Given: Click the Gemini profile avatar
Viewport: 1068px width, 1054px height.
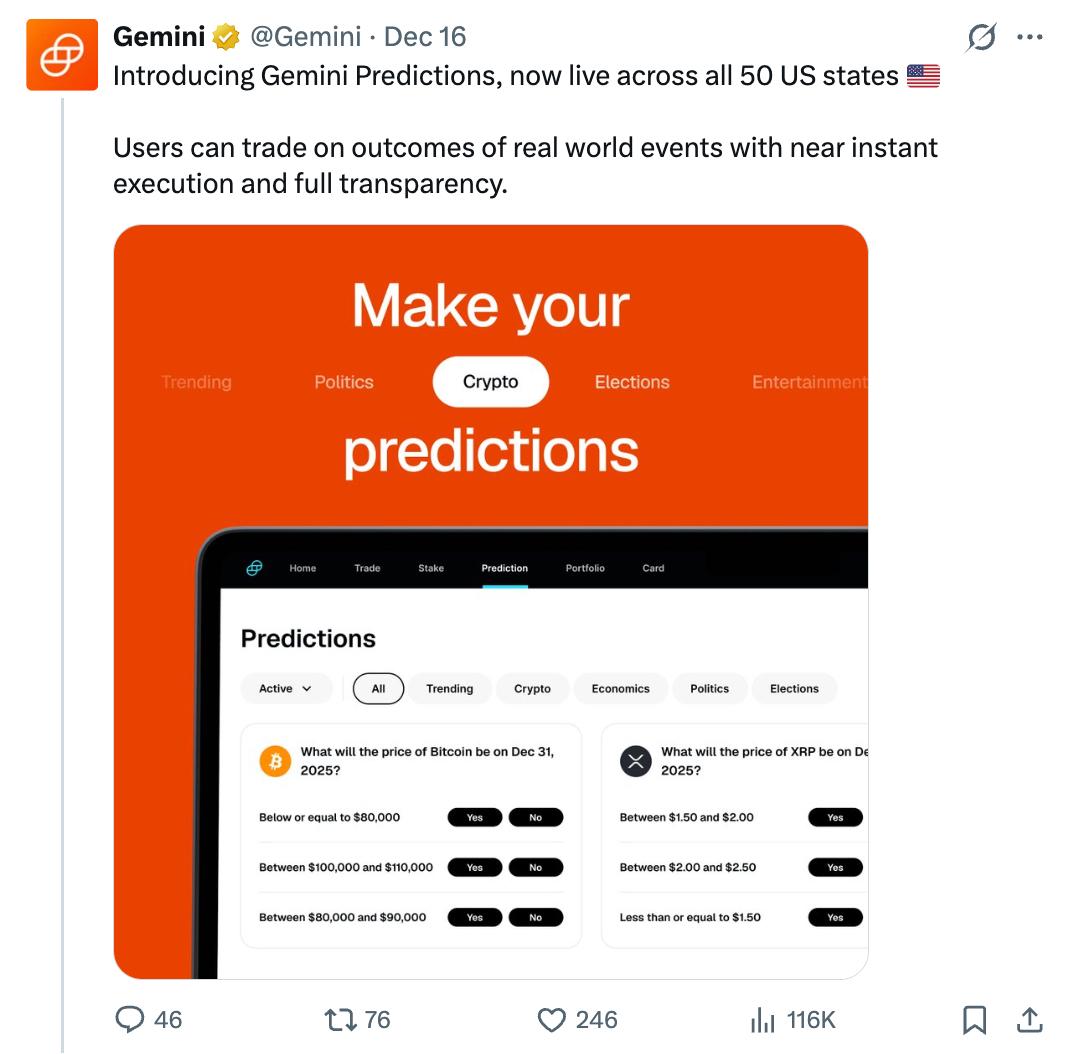Looking at the screenshot, I should click(x=62, y=55).
